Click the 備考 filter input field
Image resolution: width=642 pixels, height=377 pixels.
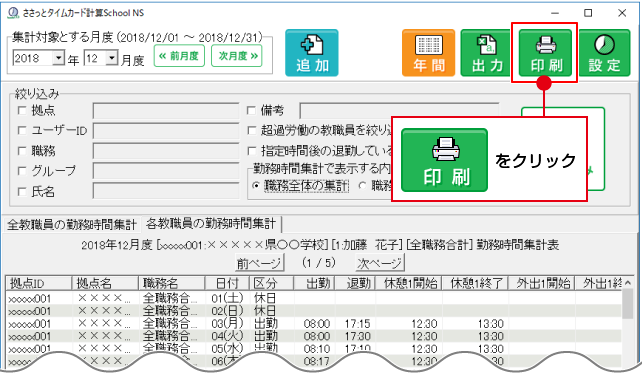pos(399,111)
